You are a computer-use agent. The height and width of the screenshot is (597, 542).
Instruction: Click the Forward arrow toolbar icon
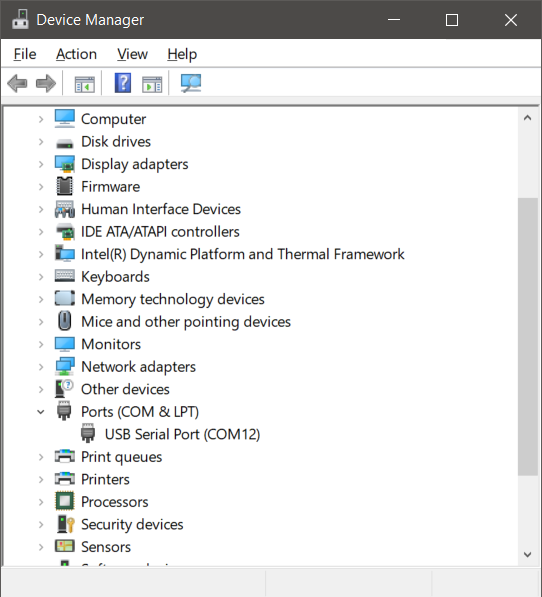pos(46,83)
